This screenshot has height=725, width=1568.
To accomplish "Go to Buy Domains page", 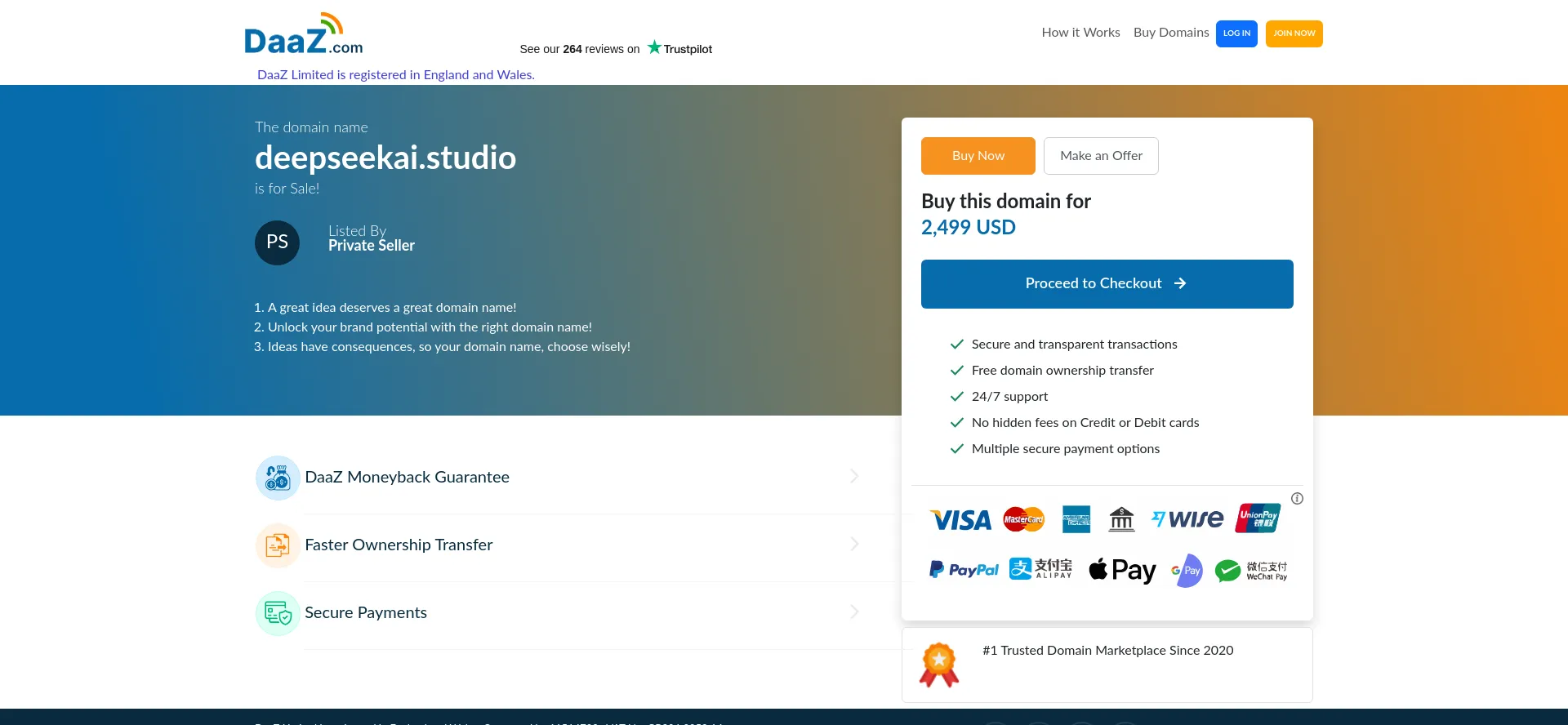I will (1170, 33).
